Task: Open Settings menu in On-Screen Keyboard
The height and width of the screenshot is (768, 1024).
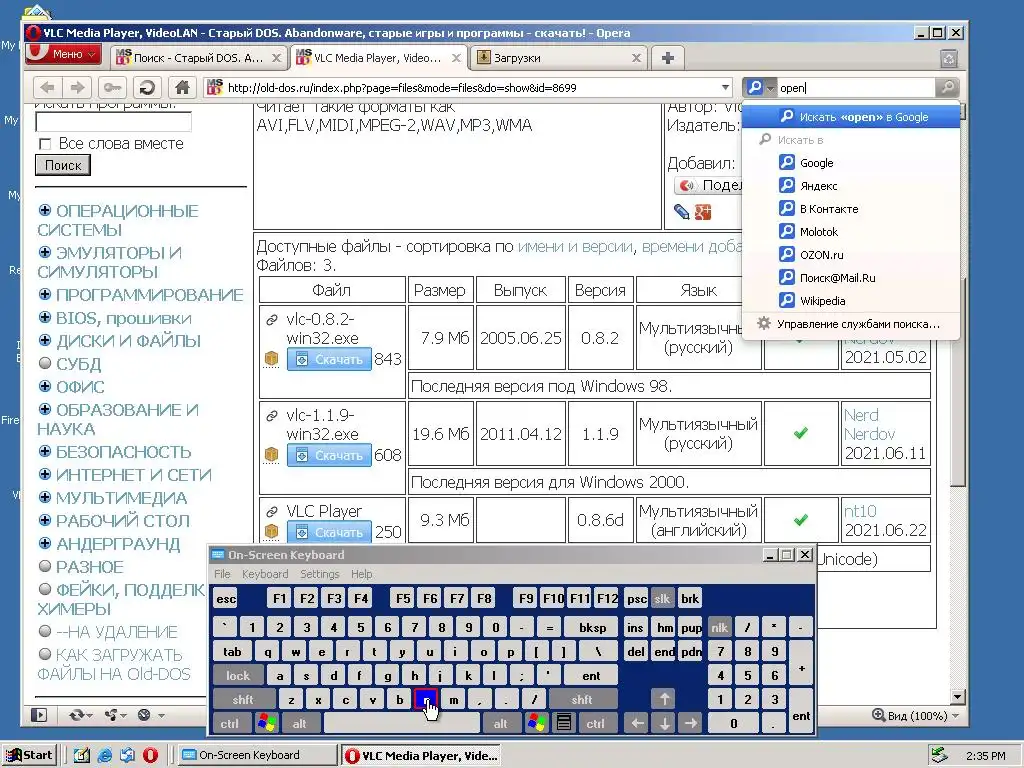Action: coord(319,574)
